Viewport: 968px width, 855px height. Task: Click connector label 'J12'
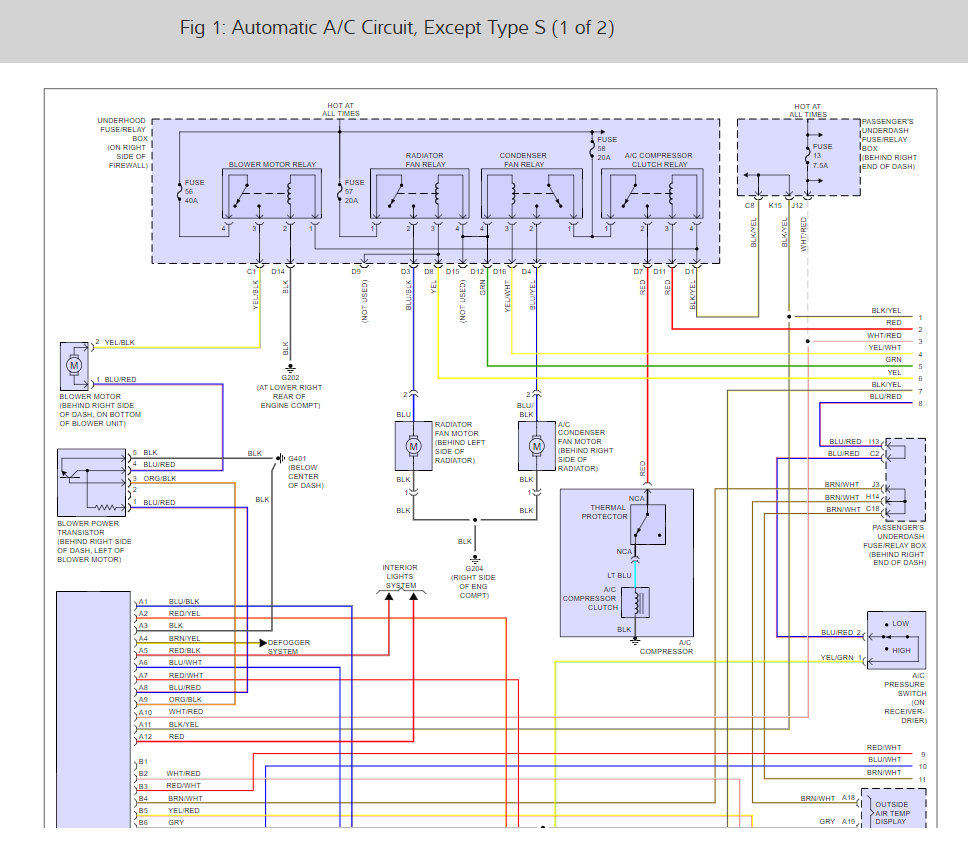(798, 206)
